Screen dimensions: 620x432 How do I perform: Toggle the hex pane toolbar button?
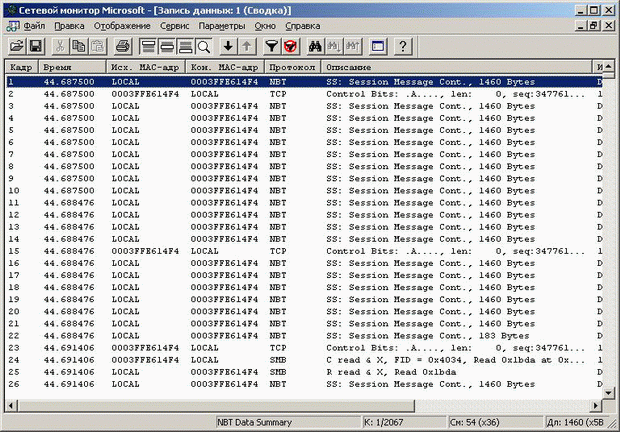185,46
